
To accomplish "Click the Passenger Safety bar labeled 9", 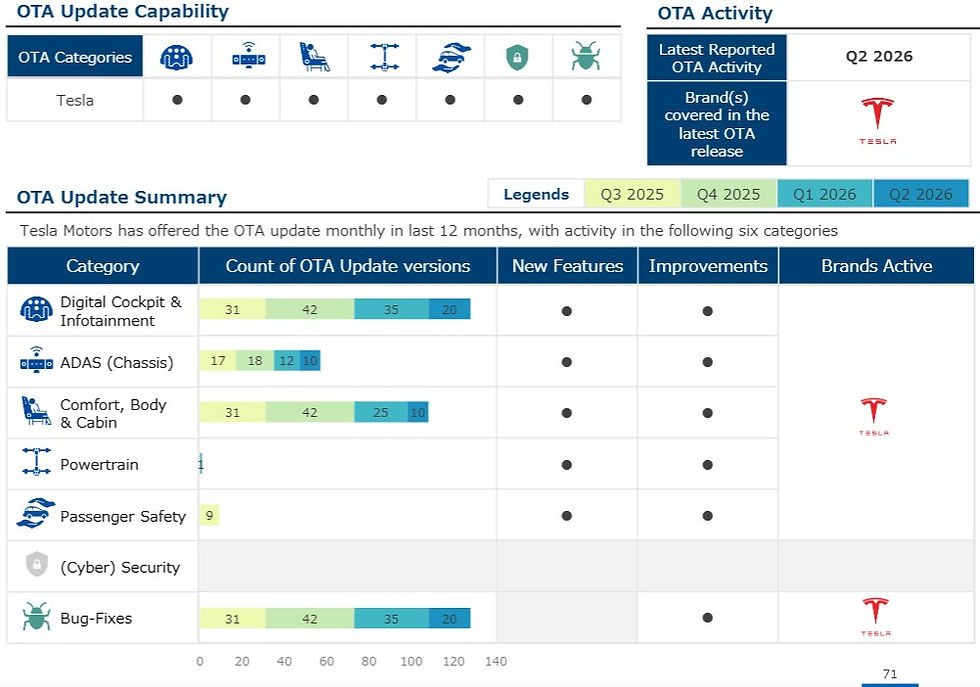I will (x=209, y=515).
